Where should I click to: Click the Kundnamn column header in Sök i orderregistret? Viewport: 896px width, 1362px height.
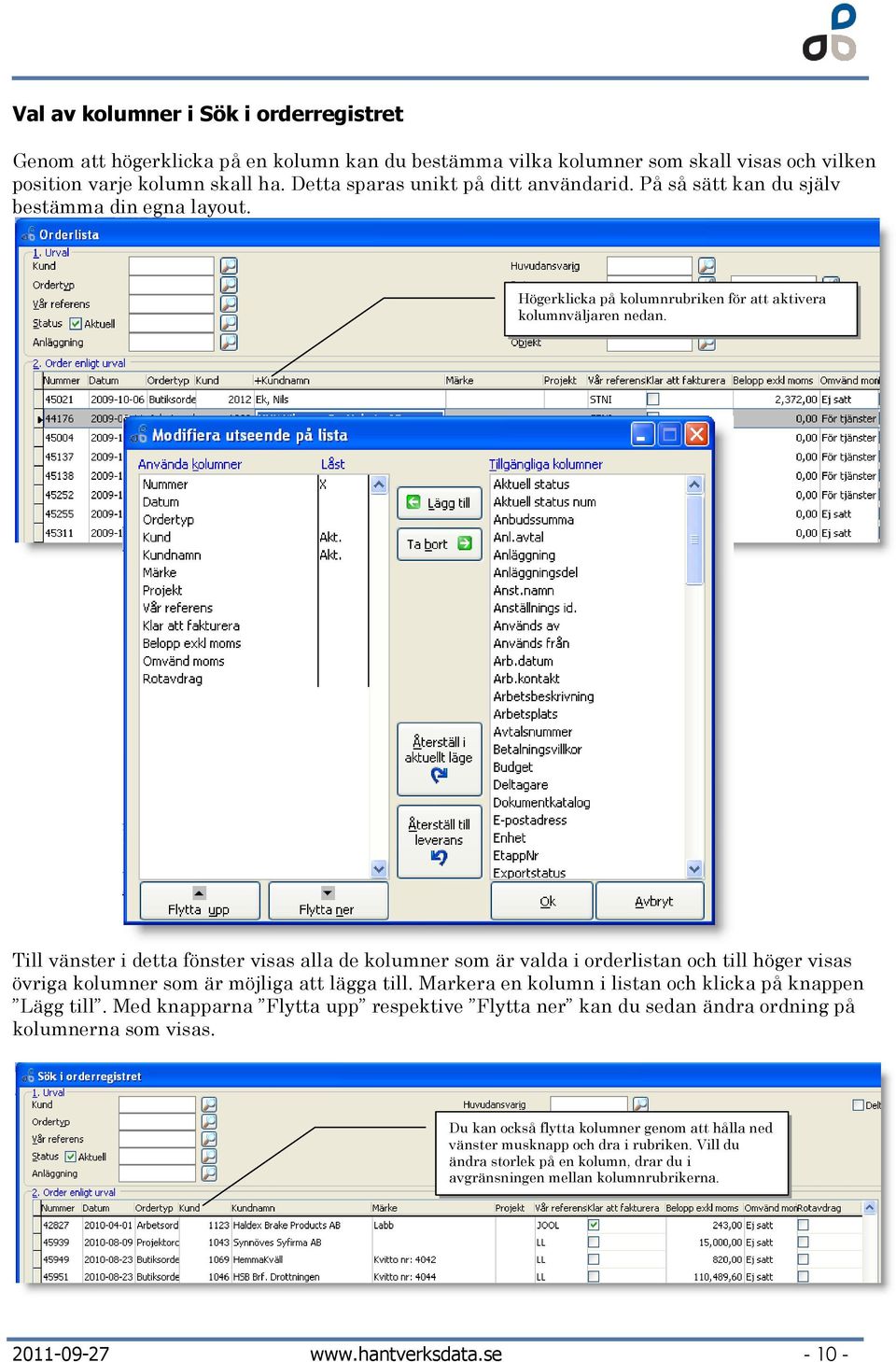pos(300,1208)
